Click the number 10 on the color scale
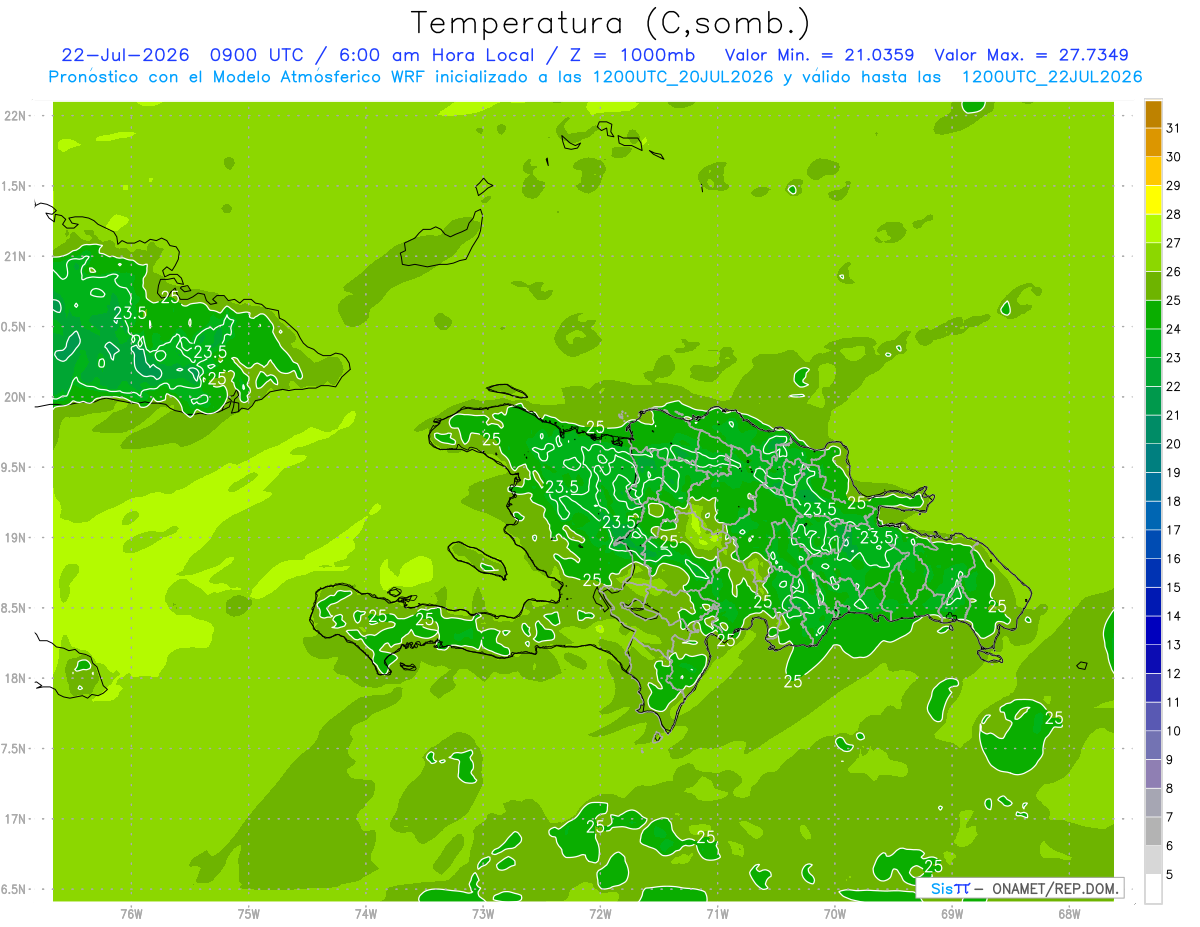 coord(1174,731)
